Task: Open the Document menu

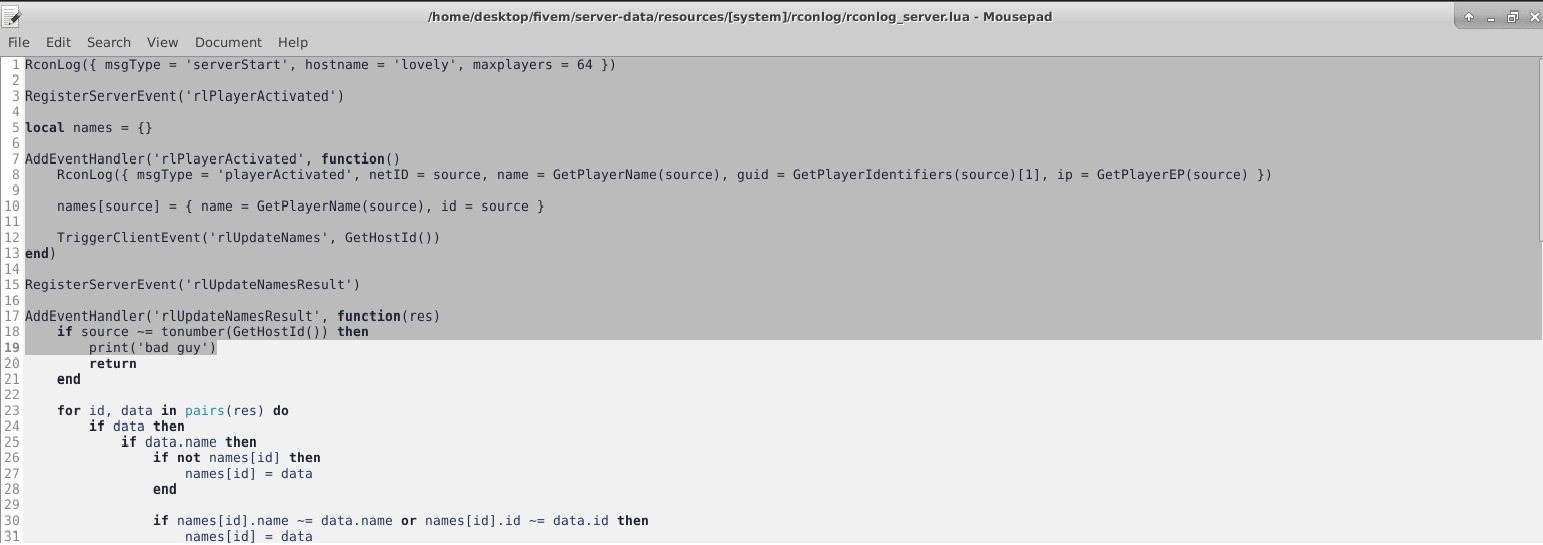Action: pos(228,42)
